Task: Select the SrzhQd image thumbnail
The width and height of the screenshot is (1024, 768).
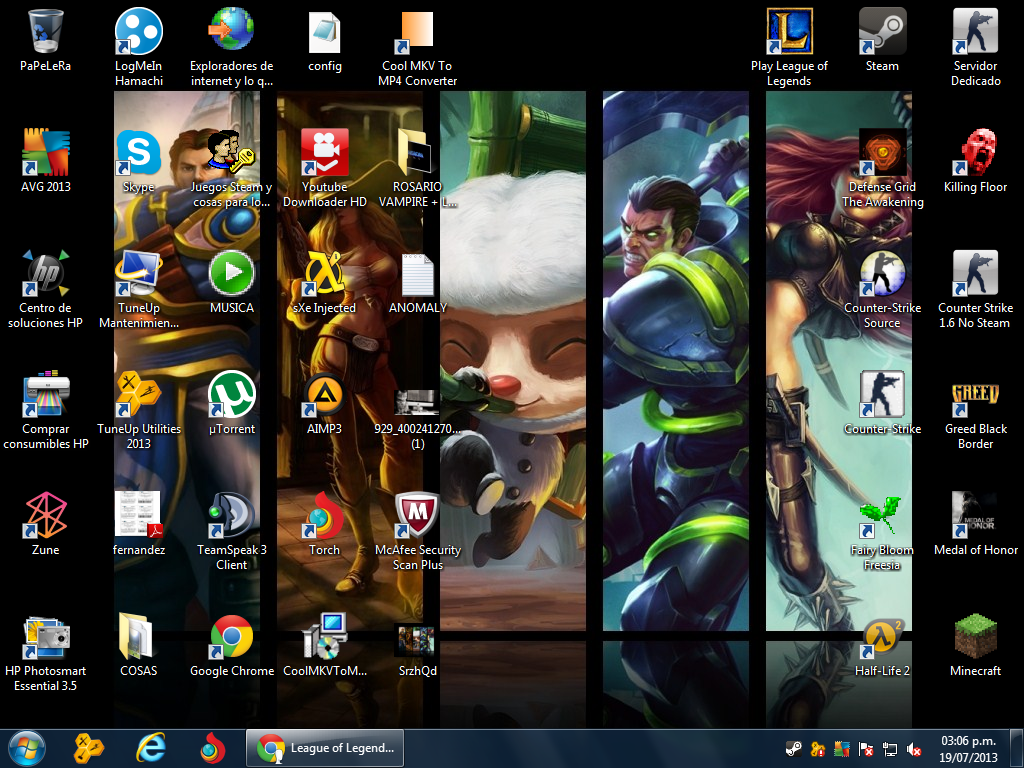Action: [x=416, y=641]
